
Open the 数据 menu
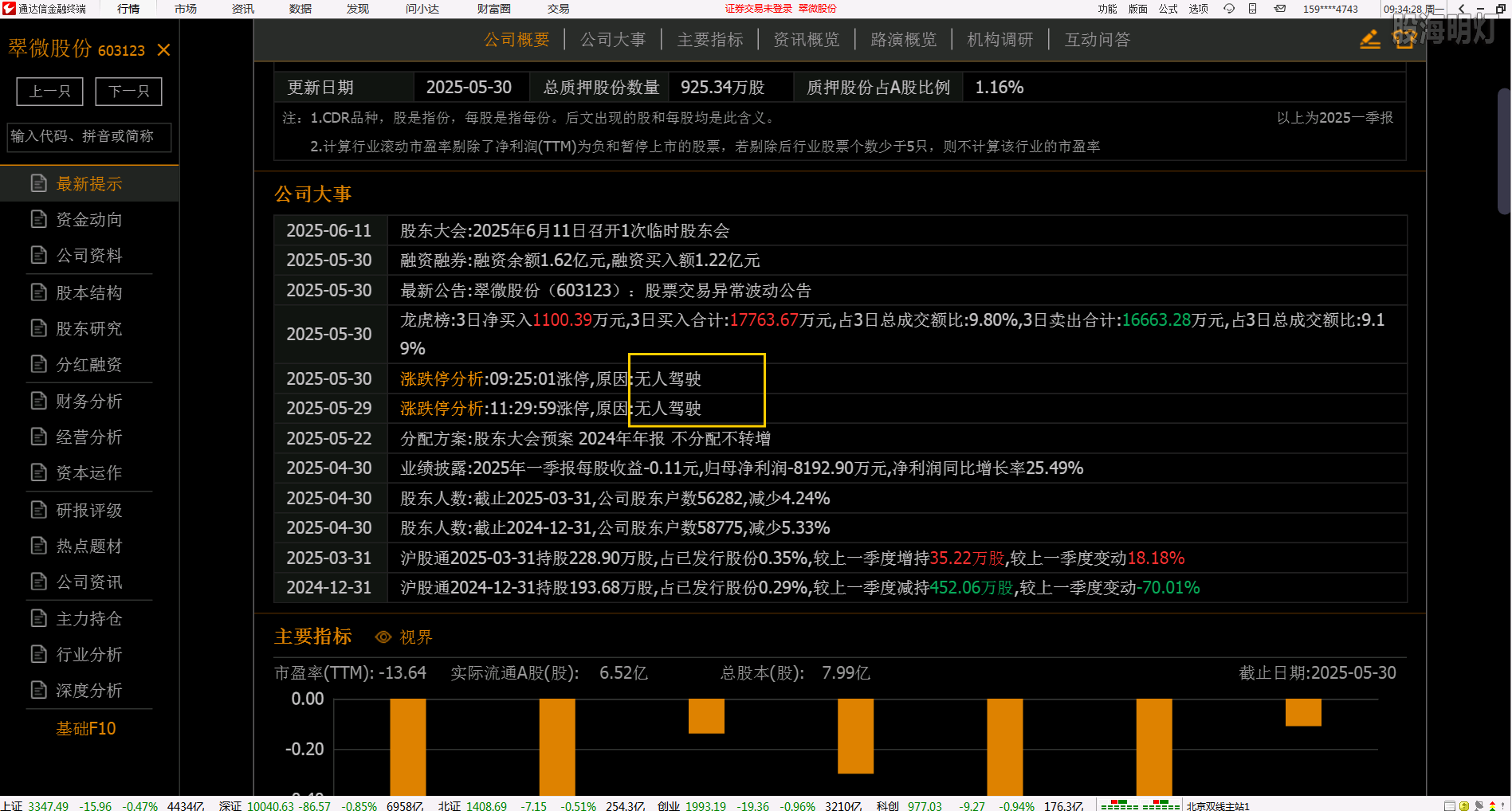point(300,9)
